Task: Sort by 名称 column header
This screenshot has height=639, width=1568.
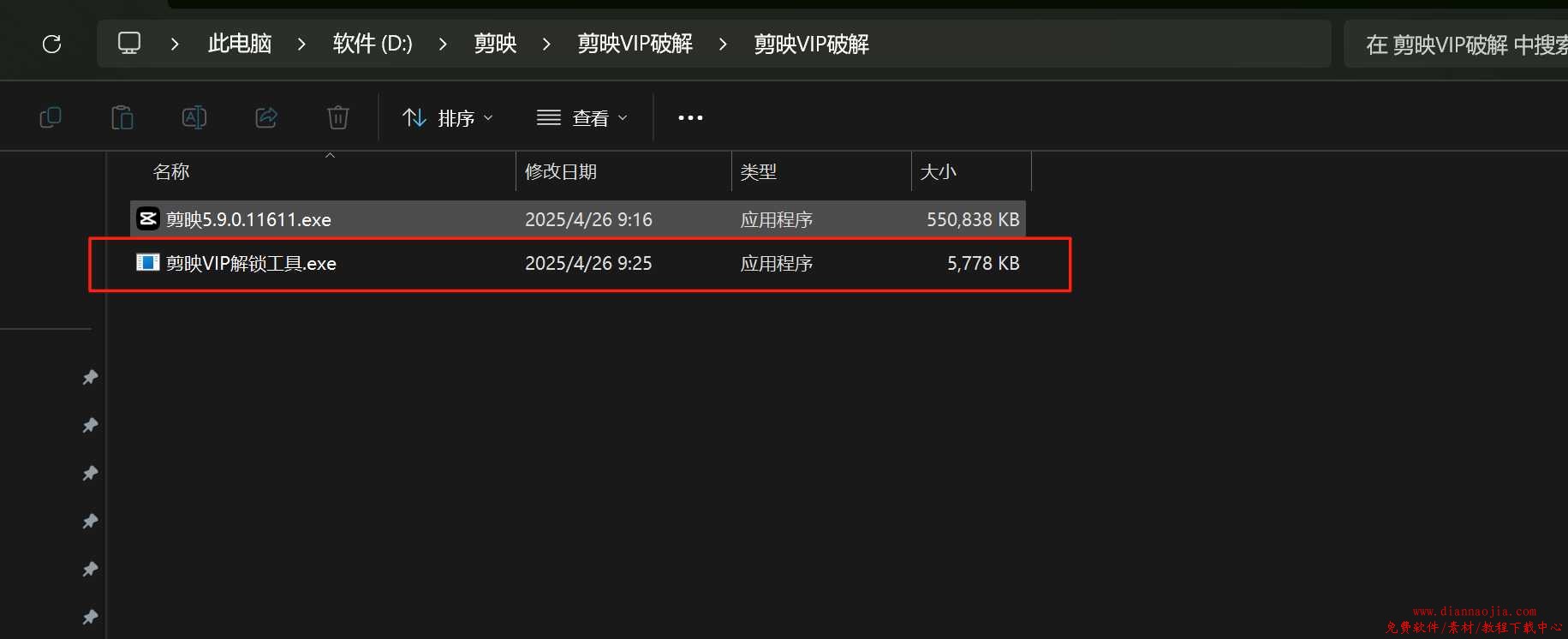Action: coord(171,171)
